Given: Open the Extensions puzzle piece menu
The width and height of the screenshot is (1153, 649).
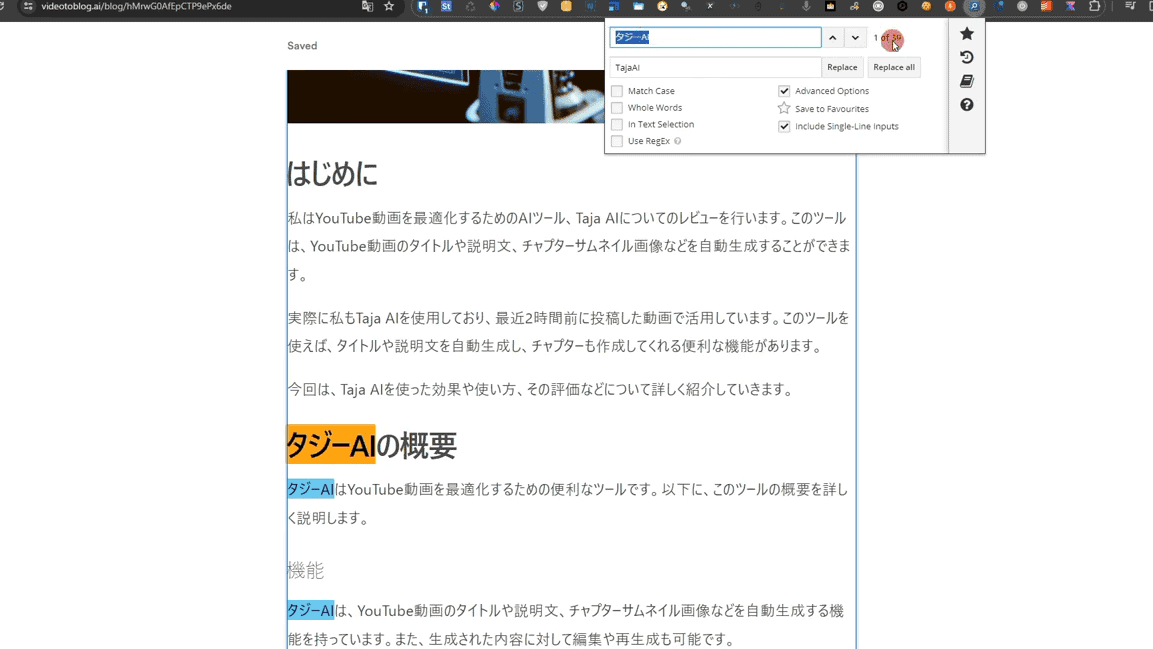Looking at the screenshot, I should pos(1094,6).
